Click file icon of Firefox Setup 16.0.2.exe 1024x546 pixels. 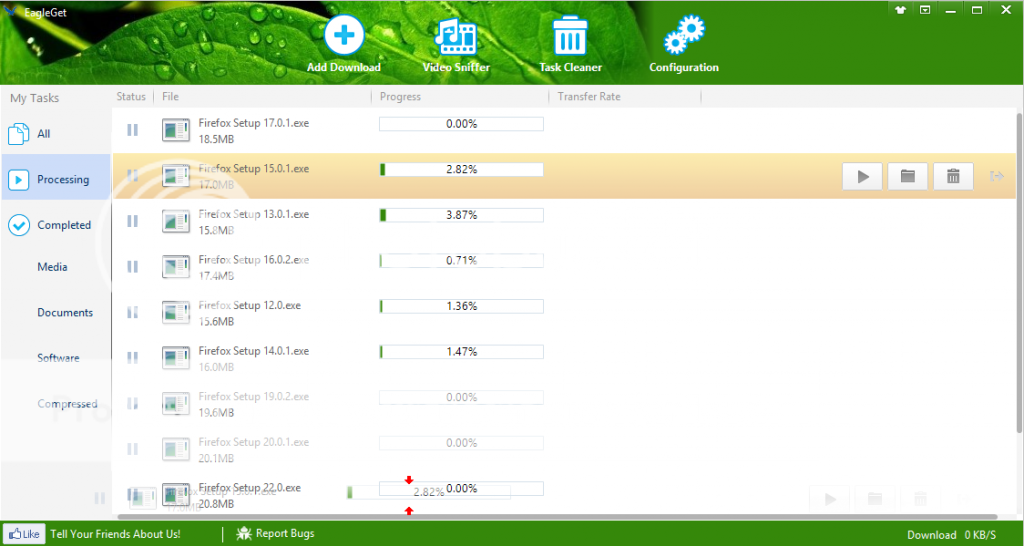point(176,266)
